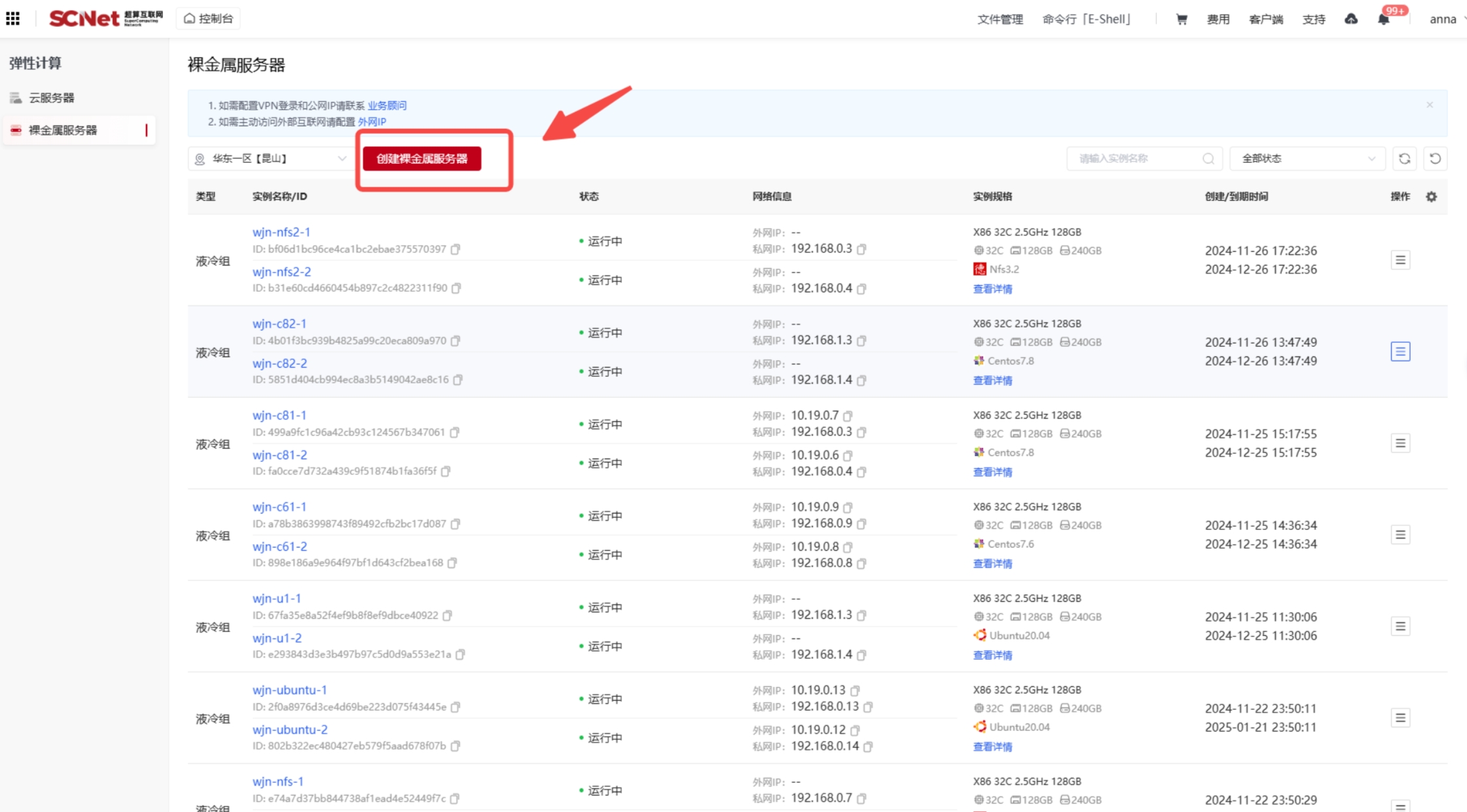Click the cloud download icon in header

coord(1351,19)
